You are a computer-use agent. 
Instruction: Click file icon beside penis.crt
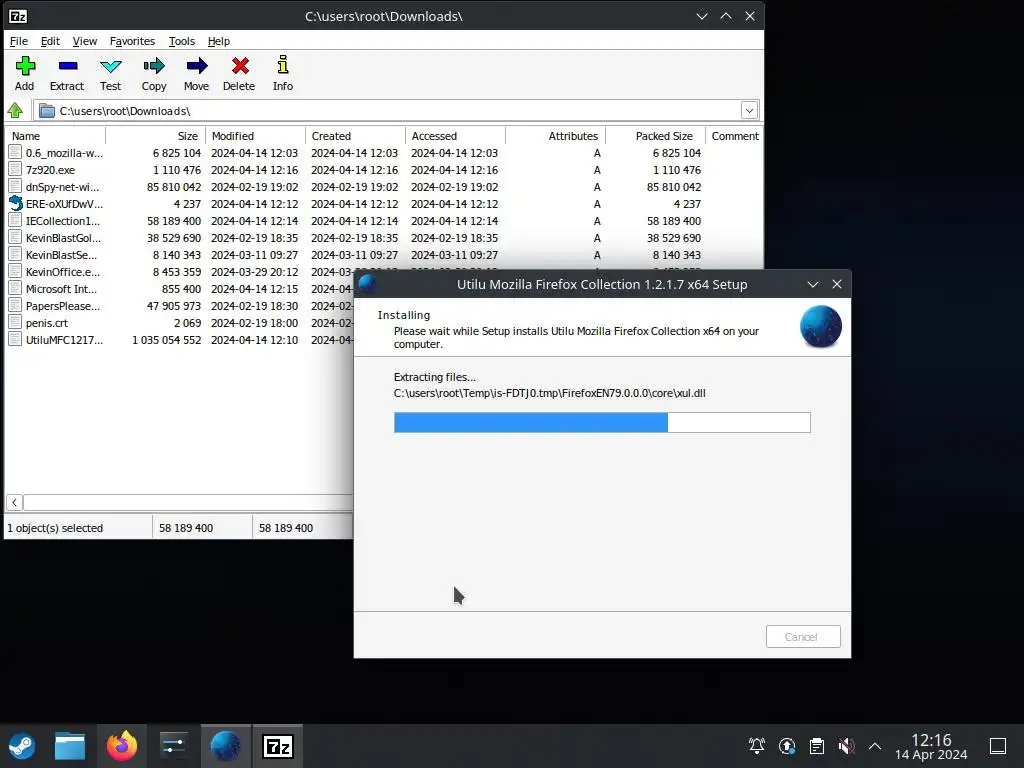pos(15,323)
